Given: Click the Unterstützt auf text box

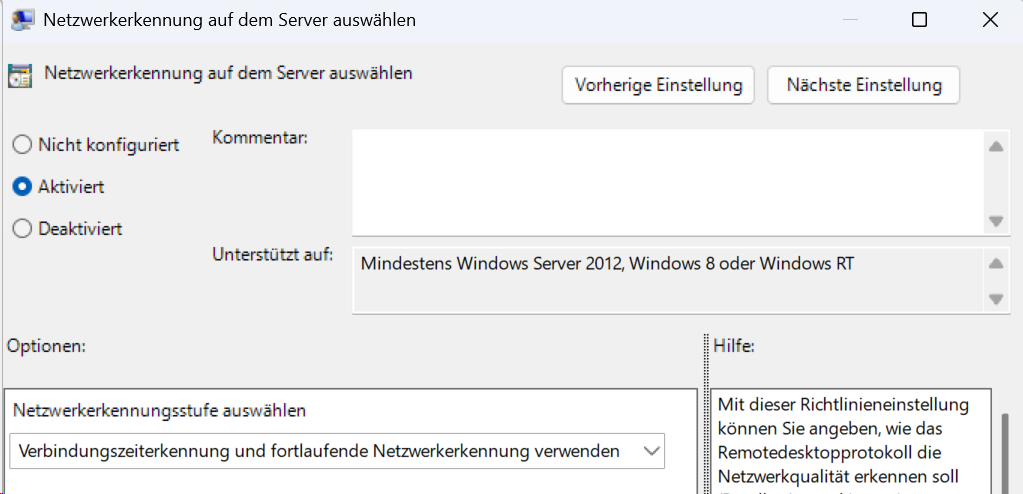Looking at the screenshot, I should [666, 280].
